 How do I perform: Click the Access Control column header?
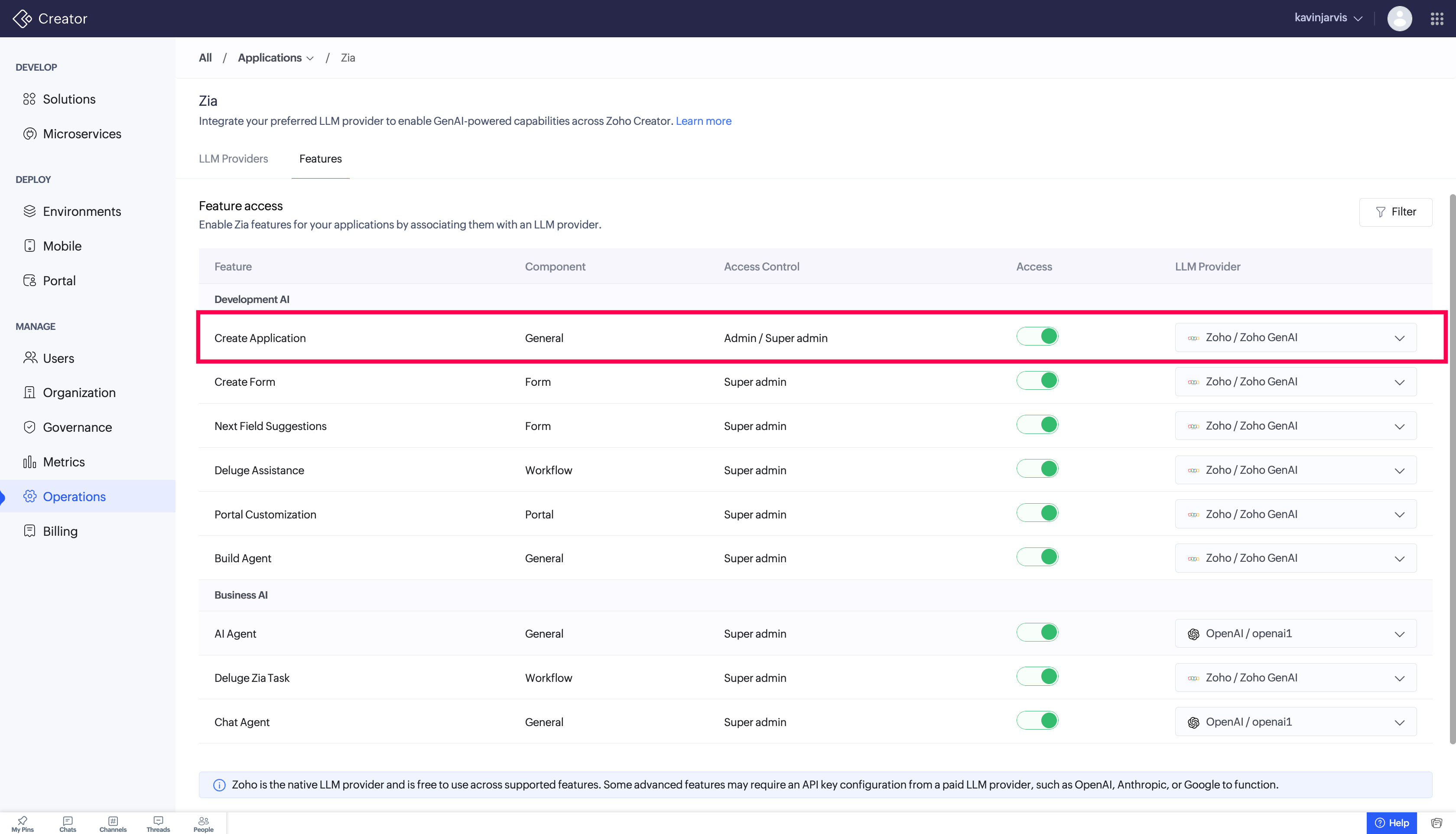click(x=761, y=266)
